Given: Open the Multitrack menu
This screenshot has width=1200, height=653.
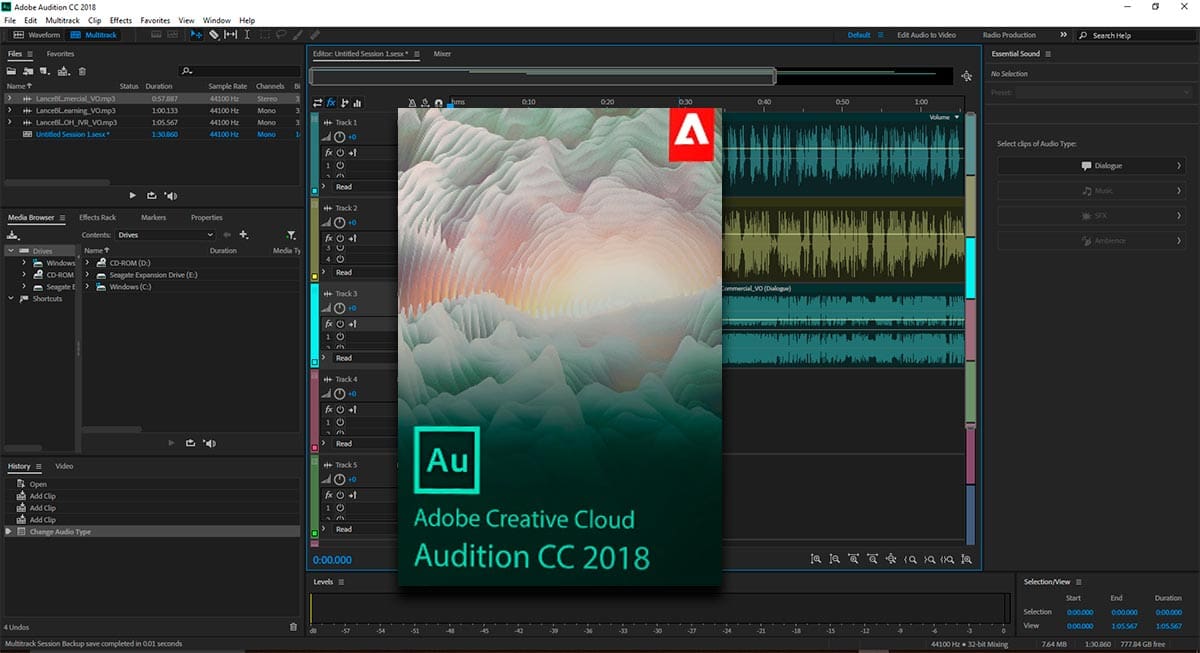Looking at the screenshot, I should pyautogui.click(x=62, y=20).
